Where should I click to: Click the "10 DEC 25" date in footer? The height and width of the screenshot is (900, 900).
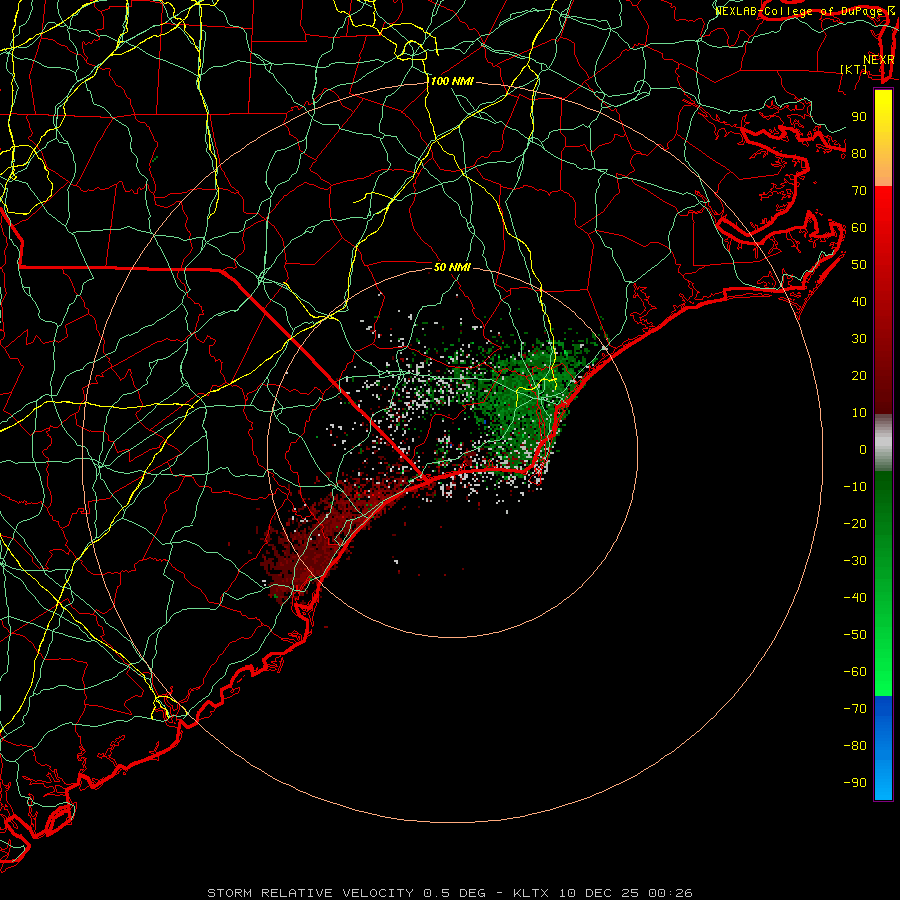(x=599, y=893)
